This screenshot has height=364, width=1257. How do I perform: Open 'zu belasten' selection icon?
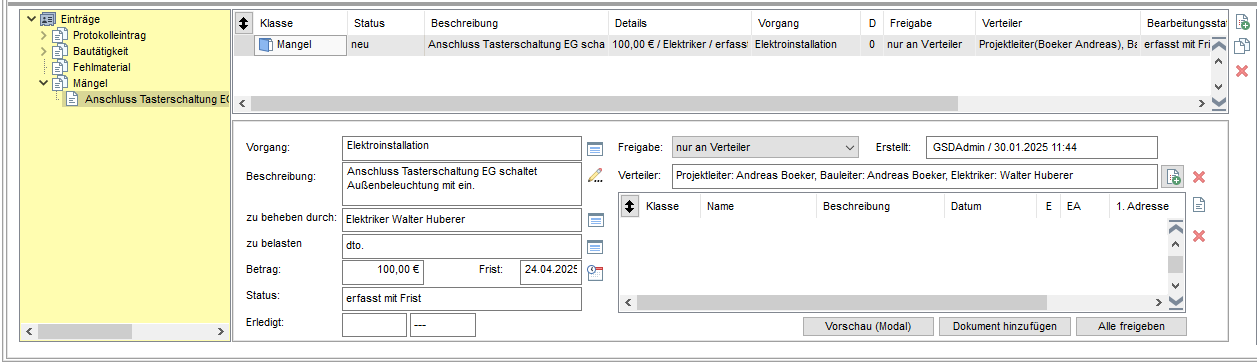[595, 246]
